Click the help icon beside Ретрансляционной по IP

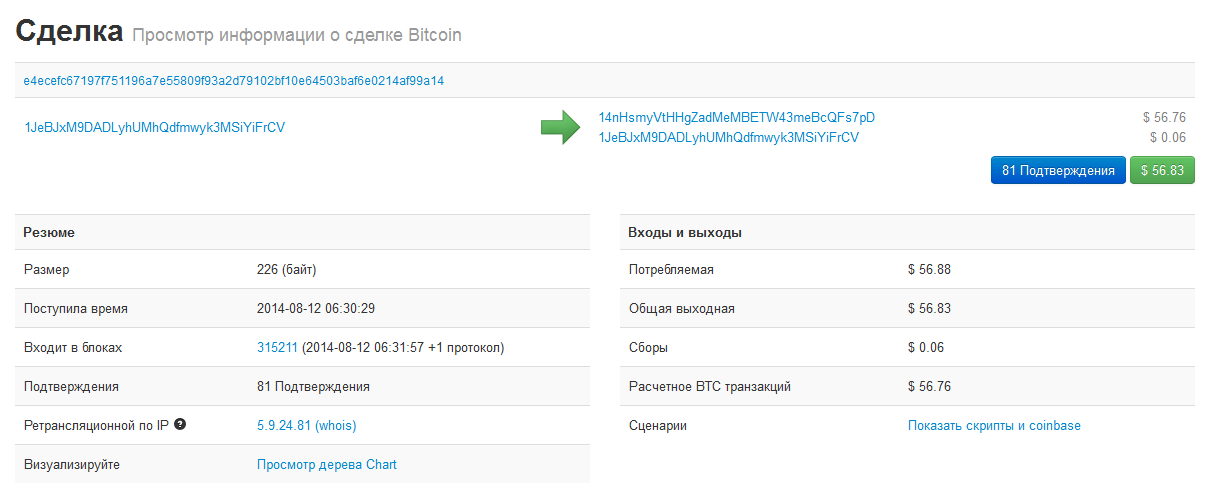[180, 424]
